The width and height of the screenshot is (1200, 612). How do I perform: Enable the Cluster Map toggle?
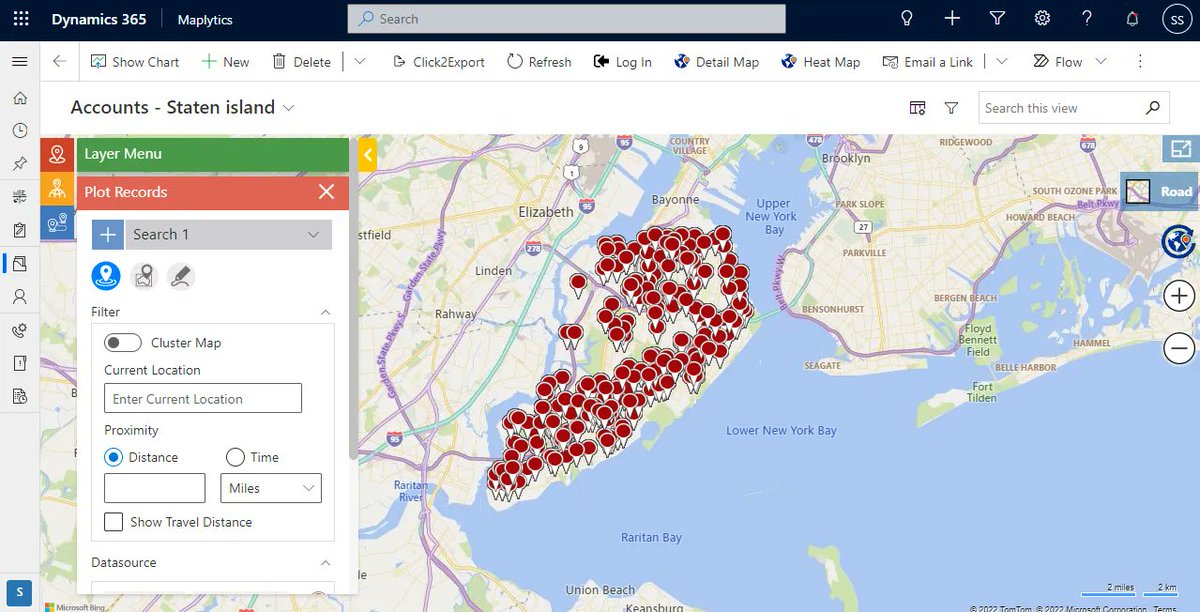122,342
